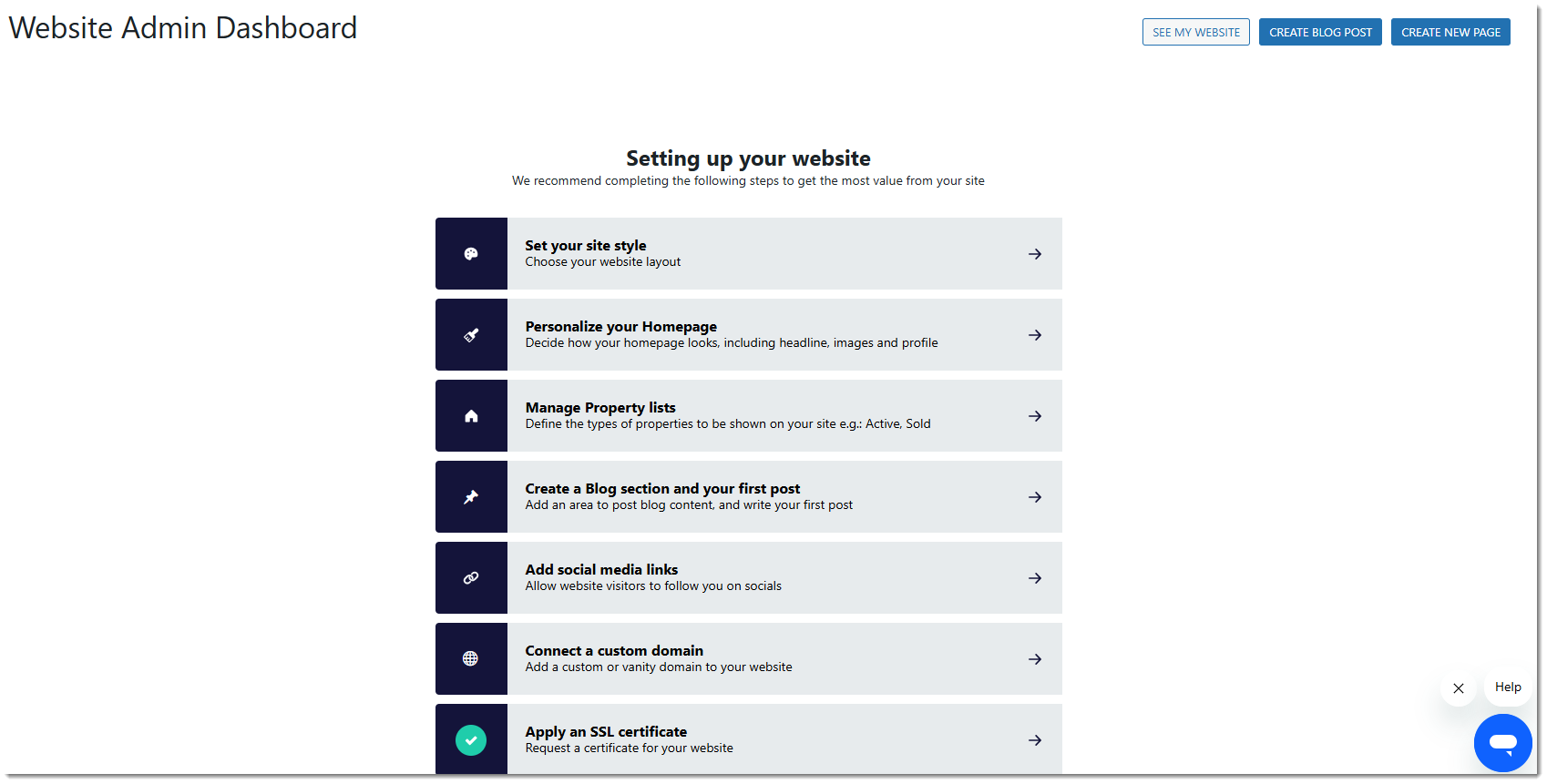Viewport: 1547px width, 784px height.
Task: Dismiss the Help bubble with the X
Action: pos(1459,688)
